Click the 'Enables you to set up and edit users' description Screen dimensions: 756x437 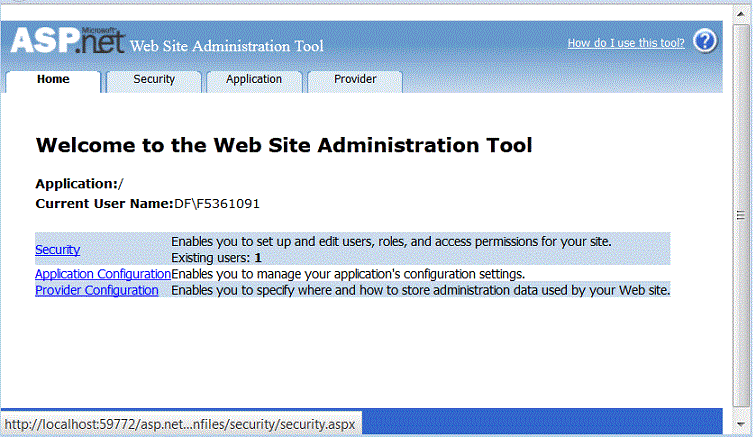click(x=391, y=242)
